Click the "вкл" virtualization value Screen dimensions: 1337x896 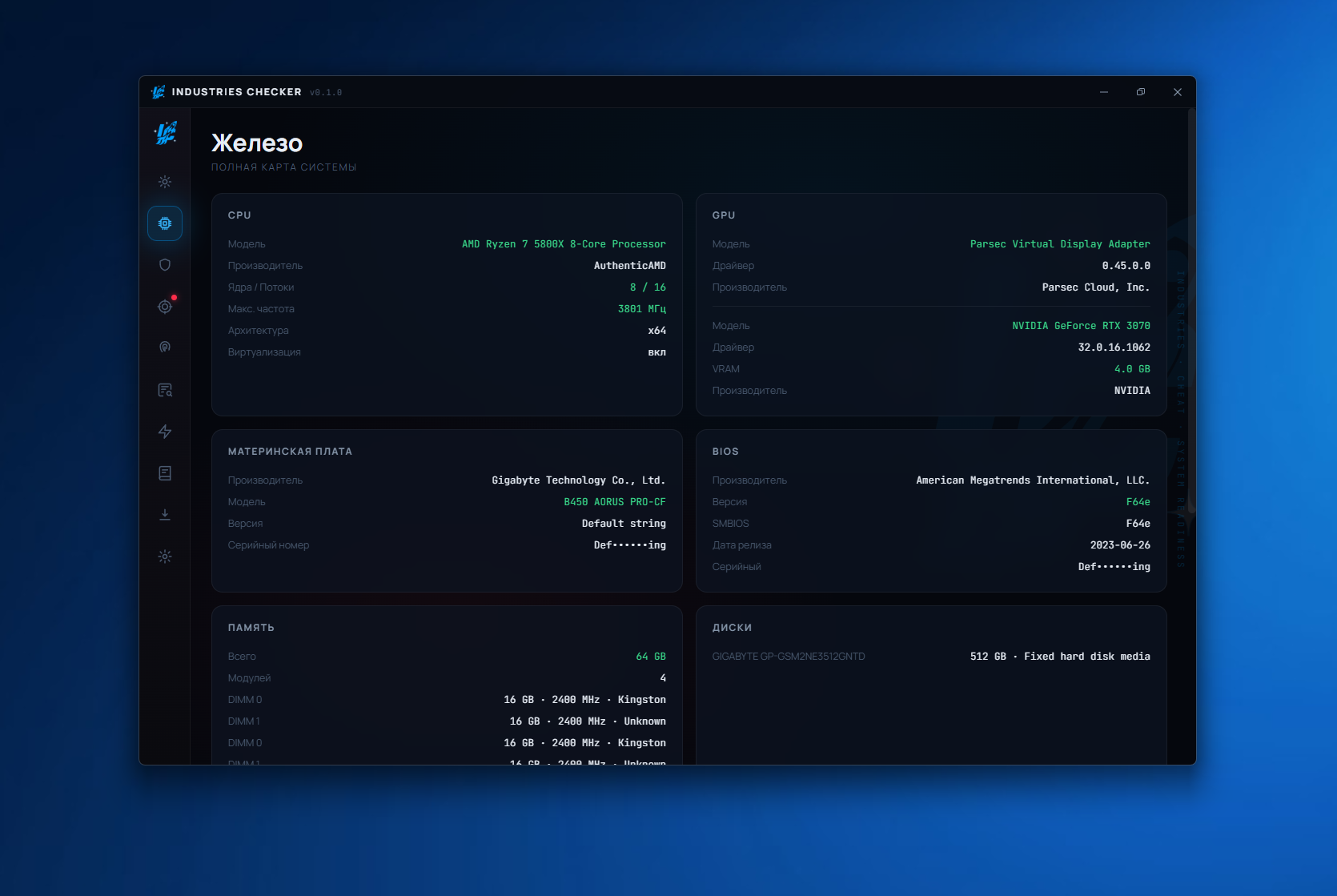[x=657, y=352]
